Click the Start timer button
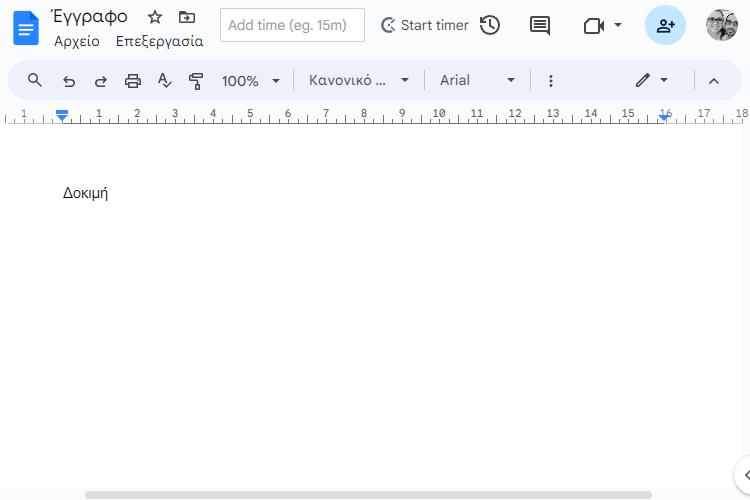The width and height of the screenshot is (750, 500). pyautogui.click(x=424, y=25)
